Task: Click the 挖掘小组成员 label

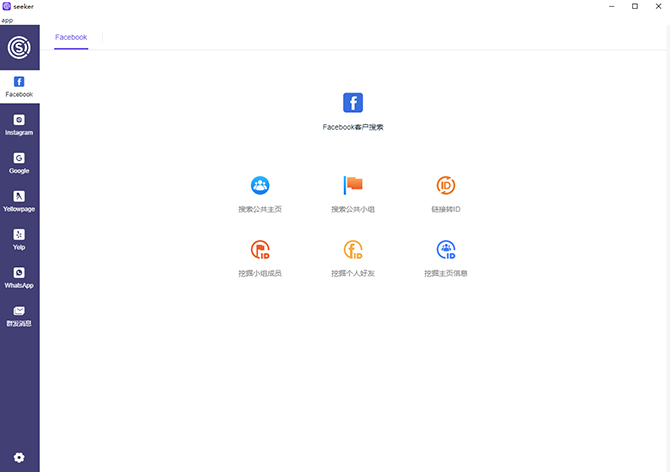Action: click(260, 273)
